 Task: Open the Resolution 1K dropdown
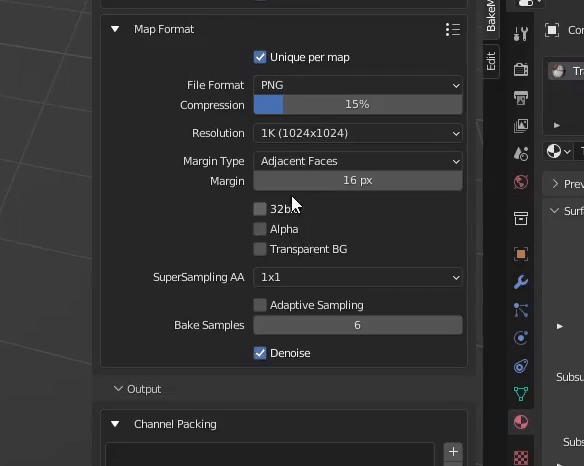[x=358, y=133]
